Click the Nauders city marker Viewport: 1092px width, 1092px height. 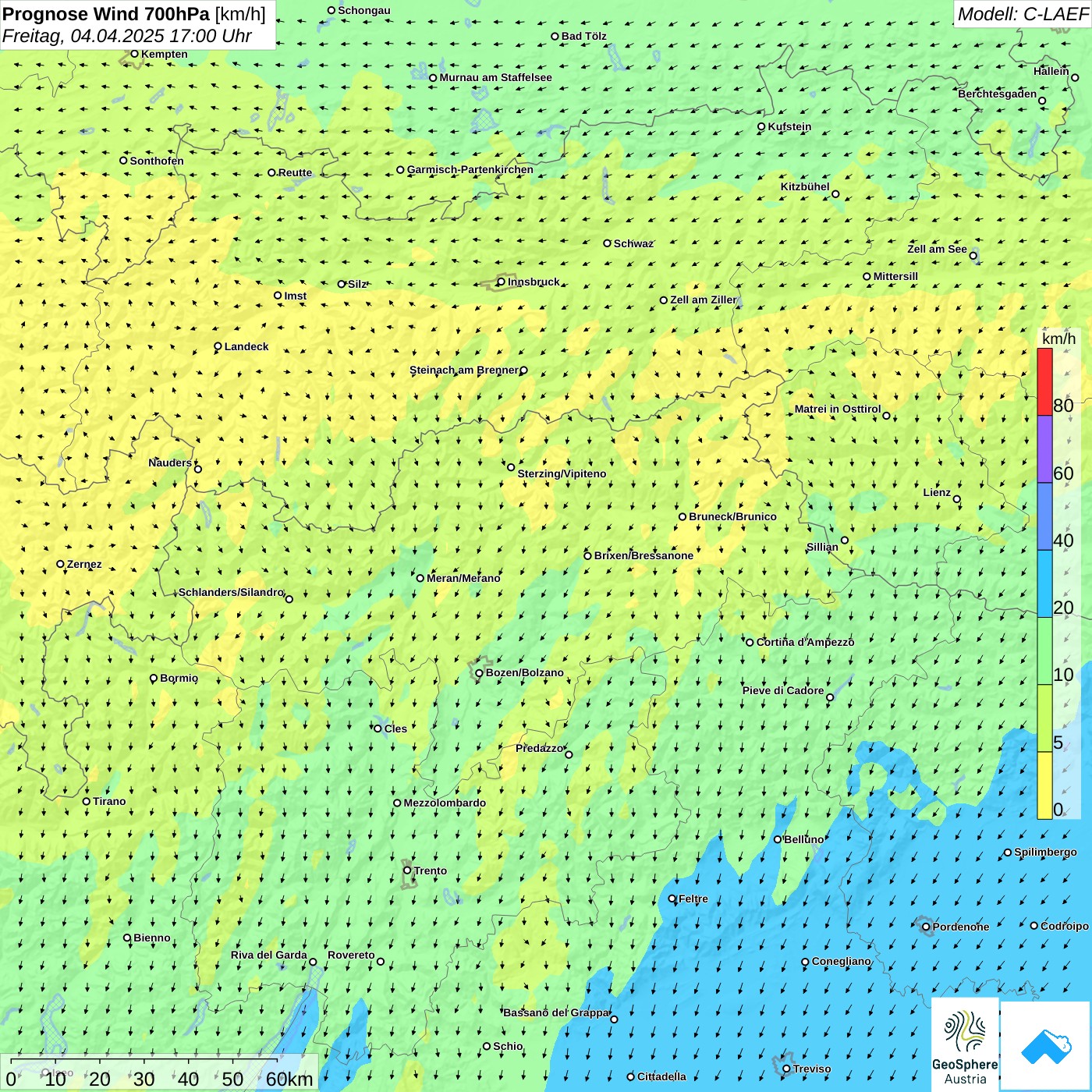click(x=198, y=469)
